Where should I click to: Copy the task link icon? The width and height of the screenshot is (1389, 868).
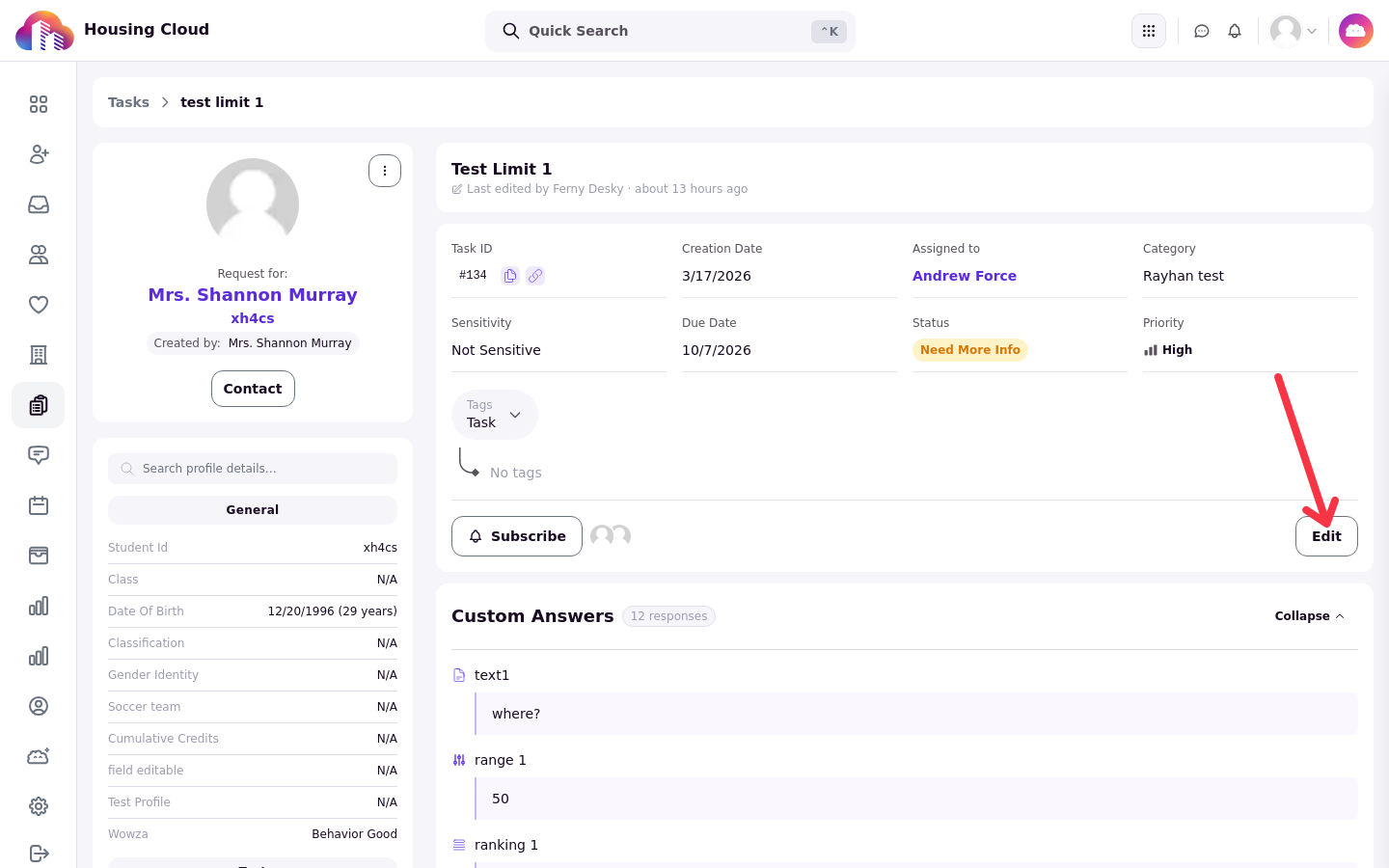[x=535, y=276]
